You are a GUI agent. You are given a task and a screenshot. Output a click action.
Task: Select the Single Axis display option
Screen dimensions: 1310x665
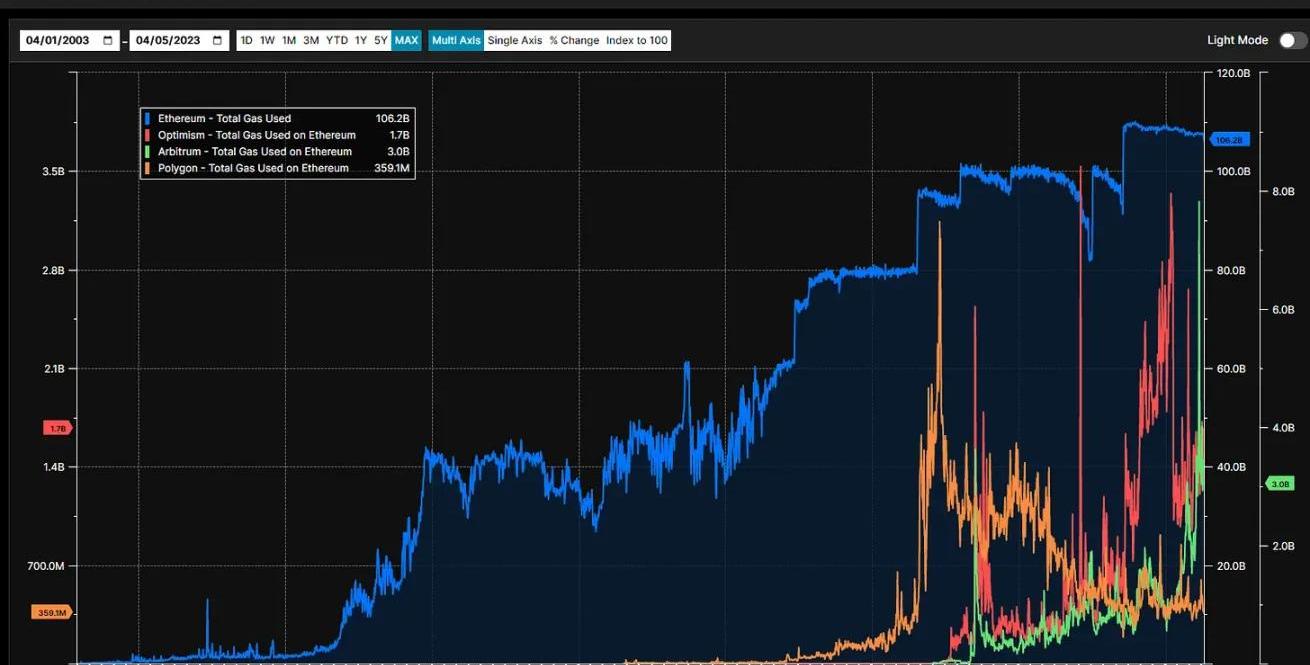[515, 41]
